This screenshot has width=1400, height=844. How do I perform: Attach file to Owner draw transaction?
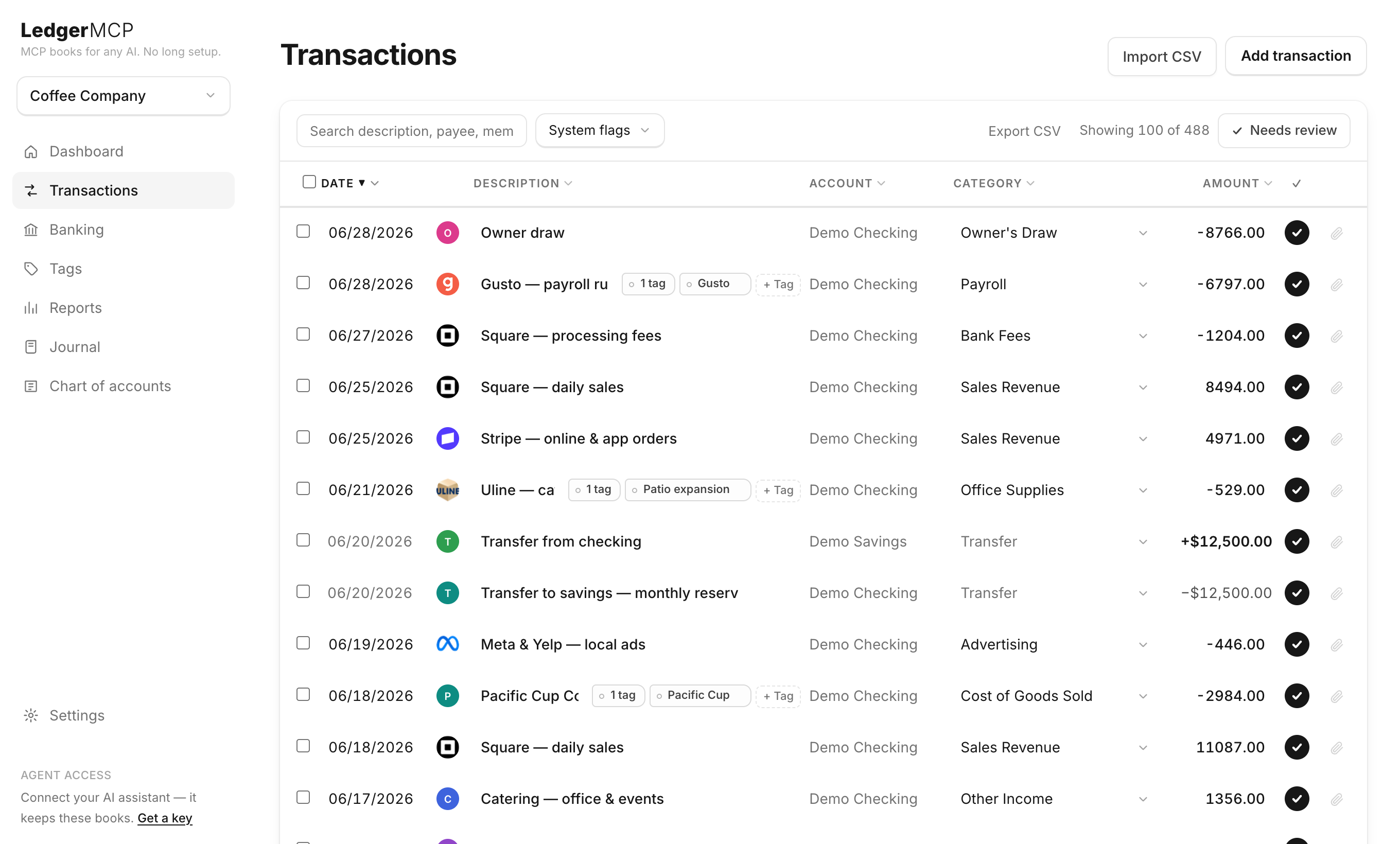[x=1336, y=233]
